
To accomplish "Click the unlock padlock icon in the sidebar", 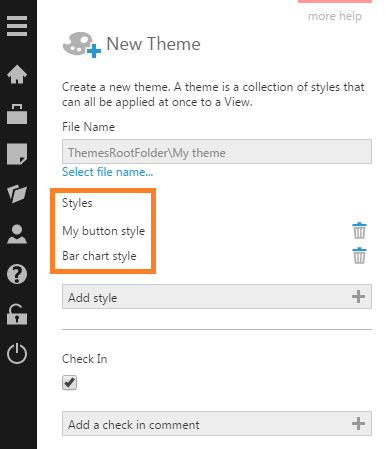I will pos(17,314).
